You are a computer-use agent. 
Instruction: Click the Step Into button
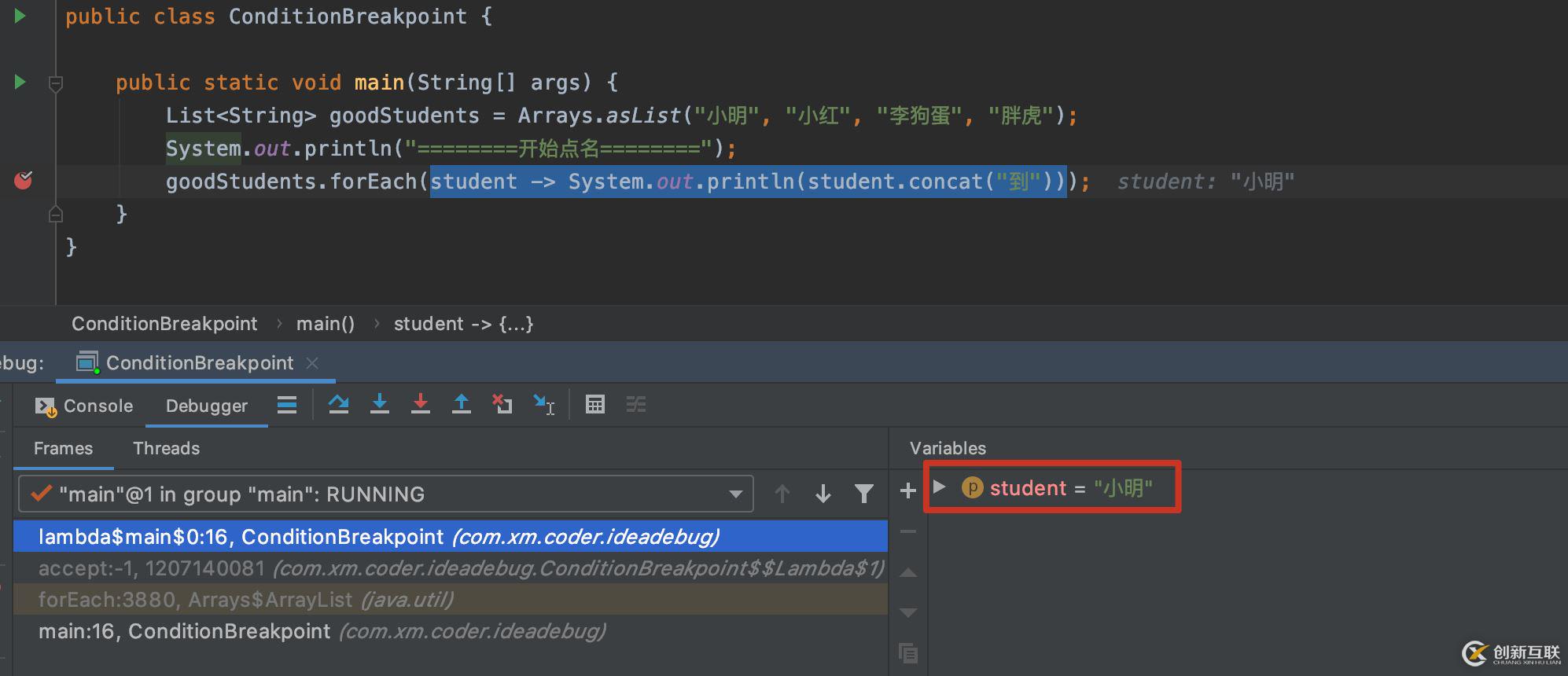pyautogui.click(x=380, y=404)
